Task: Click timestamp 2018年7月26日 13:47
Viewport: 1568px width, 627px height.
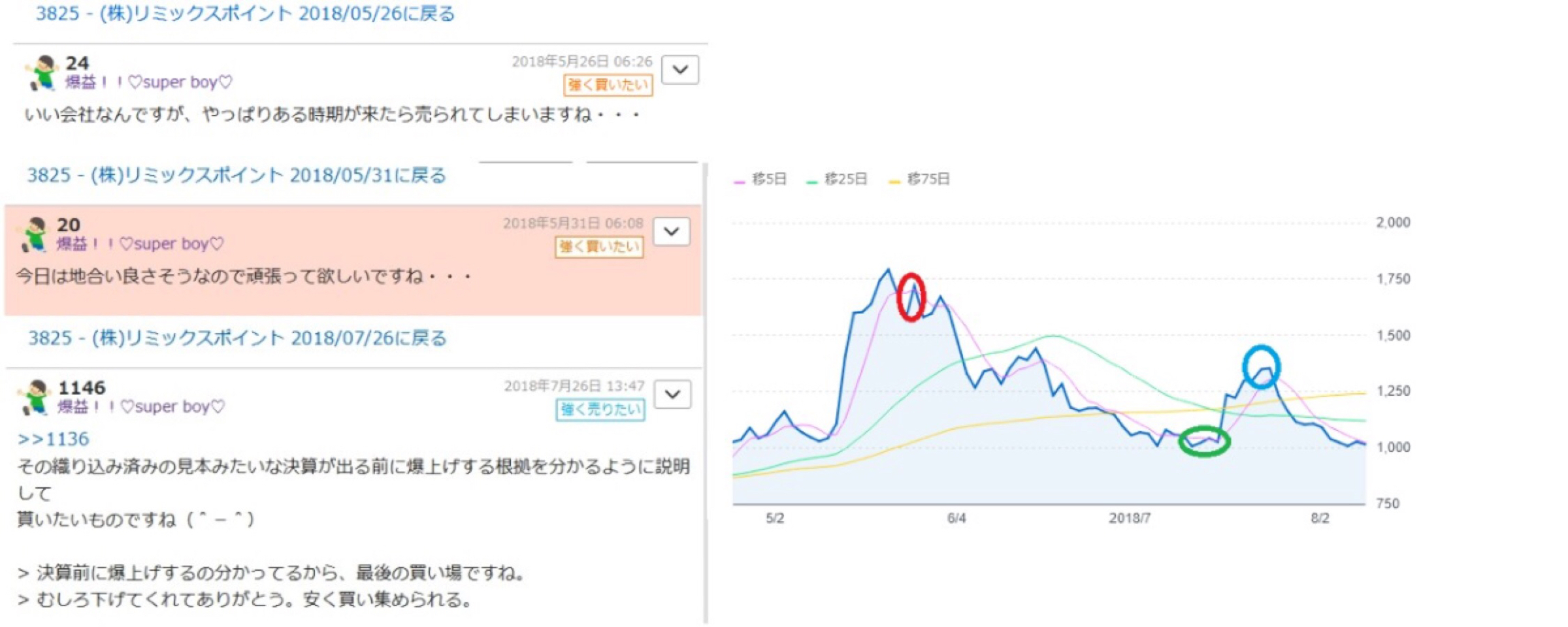Action: click(x=574, y=386)
